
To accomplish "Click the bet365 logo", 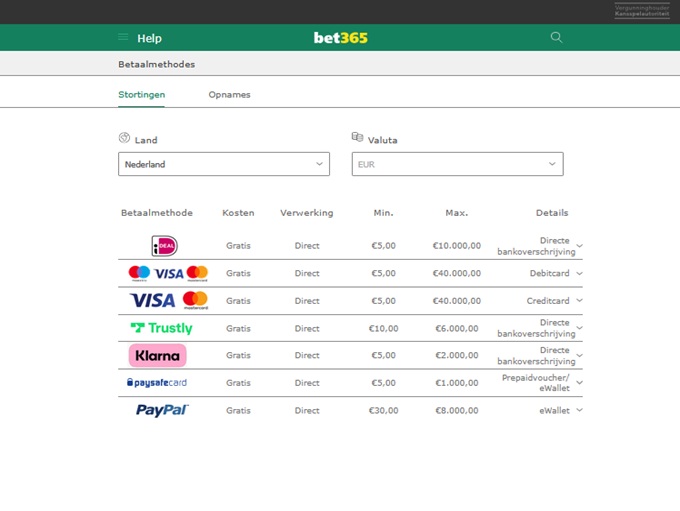I will point(340,38).
